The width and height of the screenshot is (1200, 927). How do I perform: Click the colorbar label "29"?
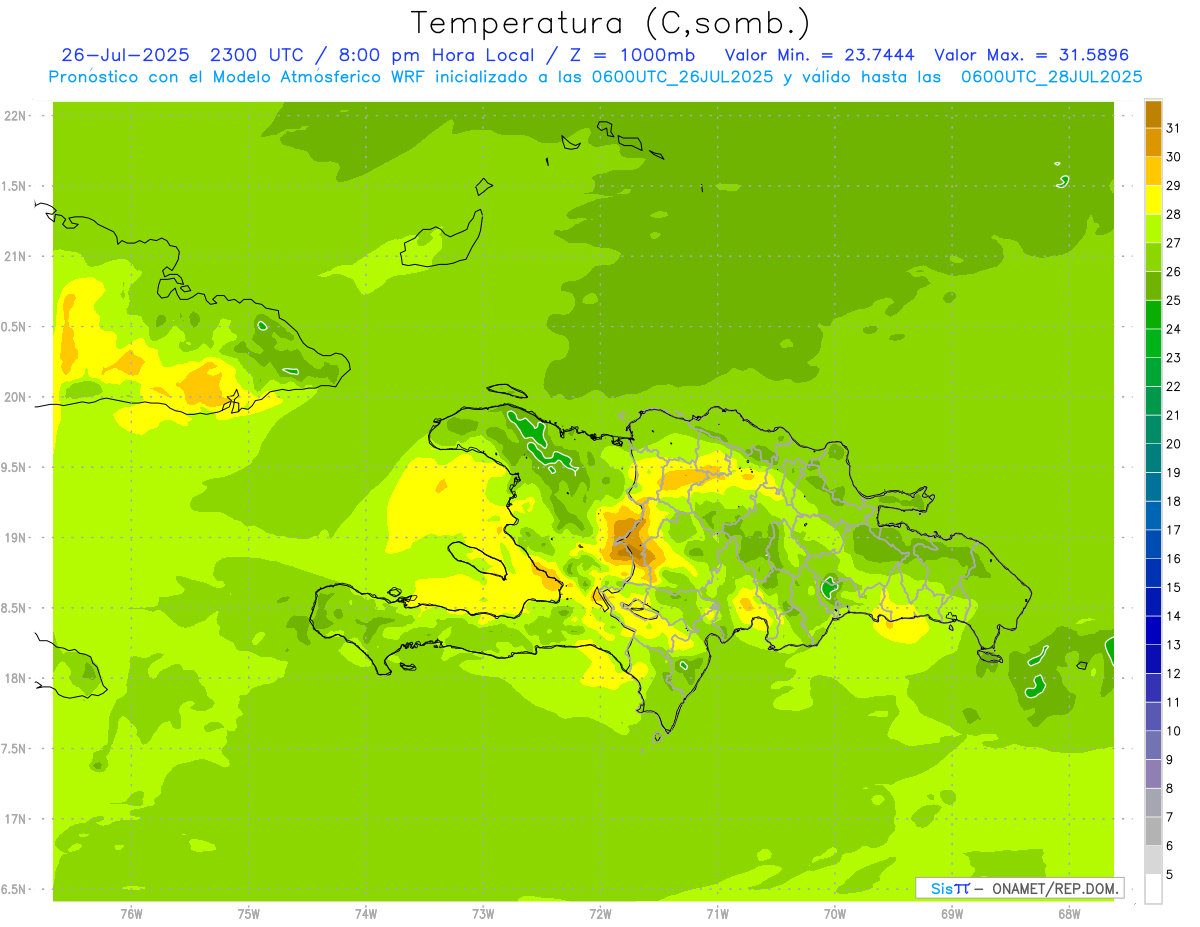1174,185
